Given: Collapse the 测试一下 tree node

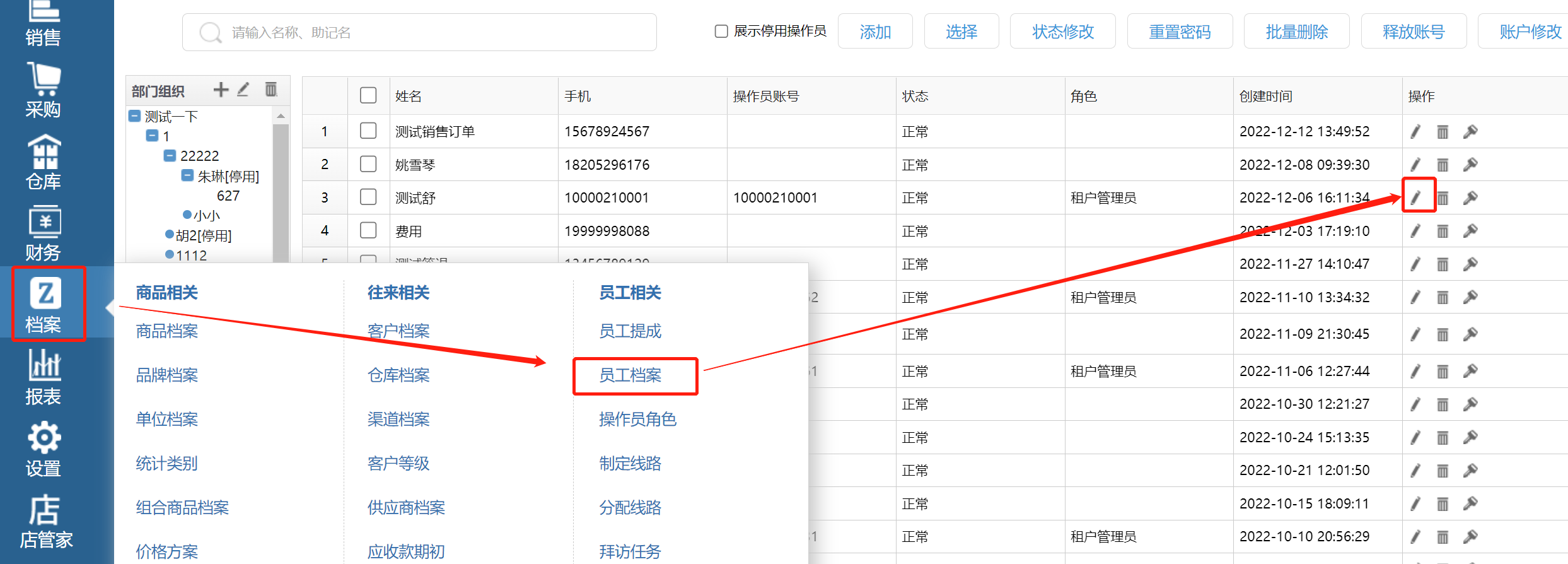Looking at the screenshot, I should coord(134,116).
